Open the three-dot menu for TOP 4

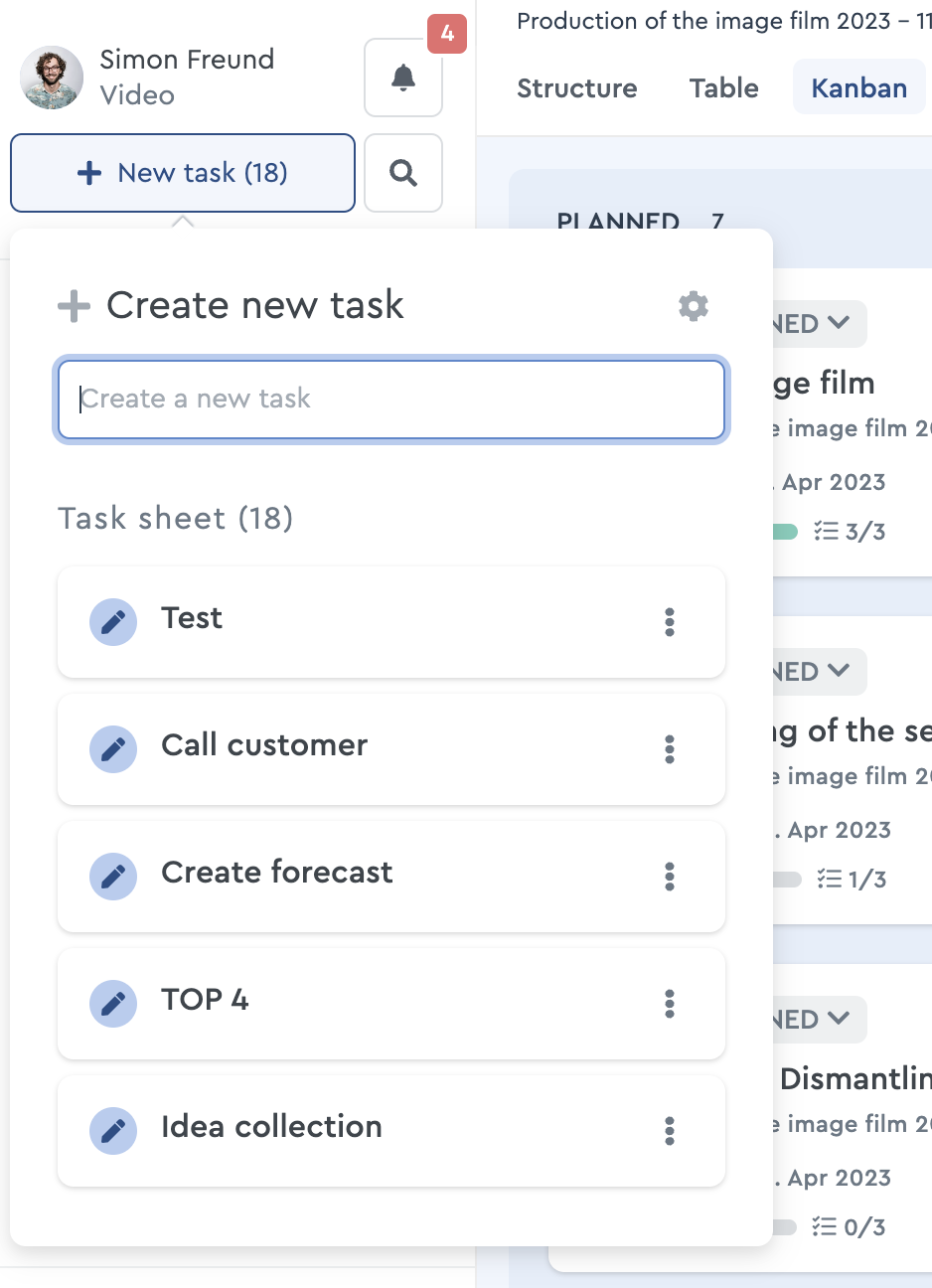(670, 1004)
